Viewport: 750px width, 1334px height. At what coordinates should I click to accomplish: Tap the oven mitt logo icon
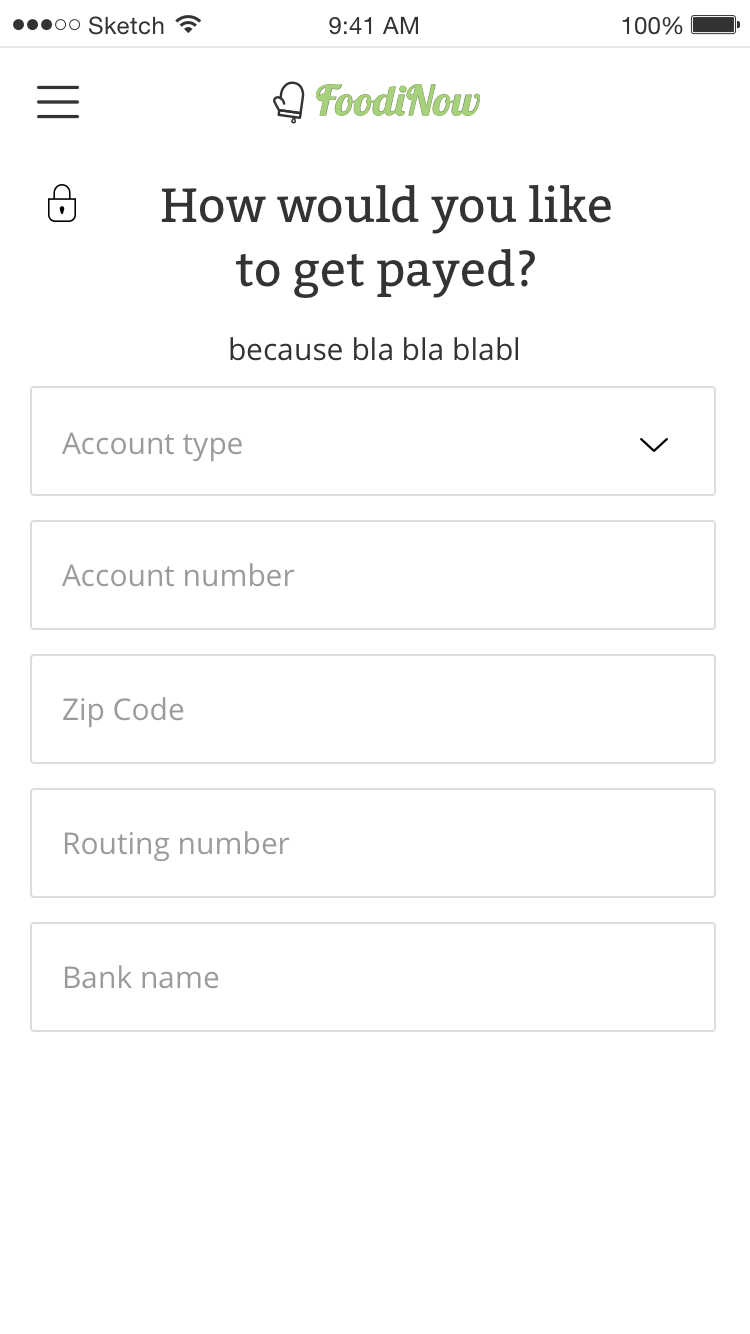pos(289,102)
